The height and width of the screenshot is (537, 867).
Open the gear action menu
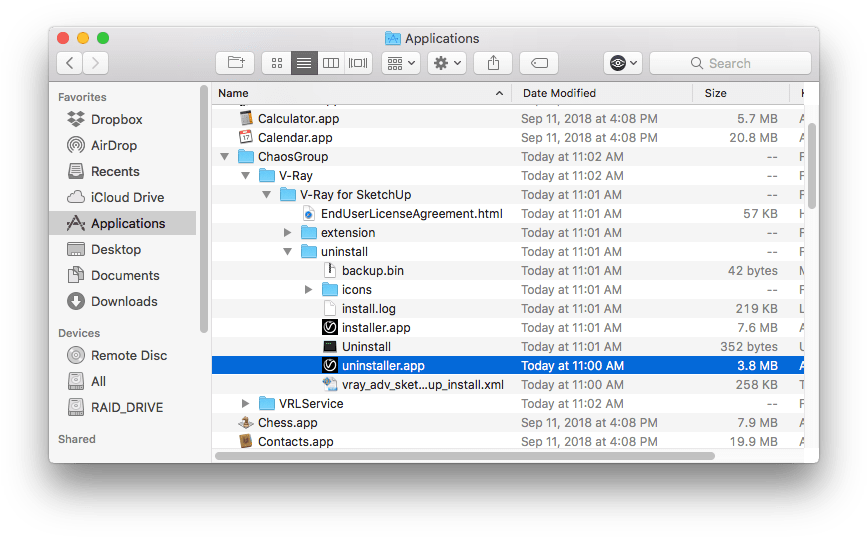447,63
